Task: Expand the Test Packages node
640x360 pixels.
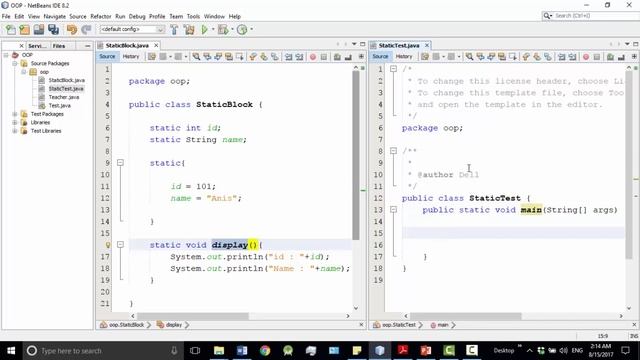Action: [15, 114]
